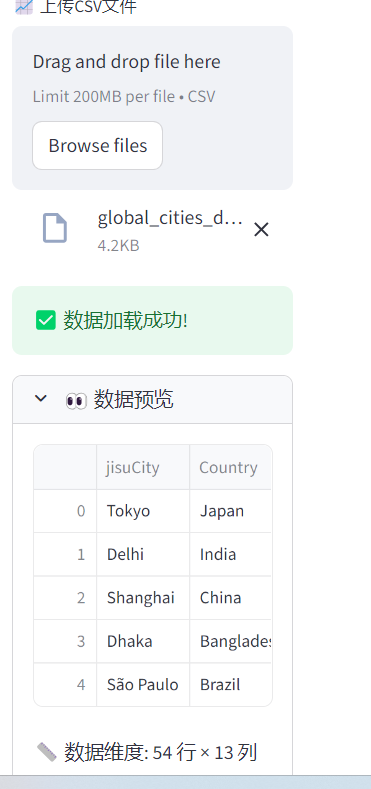The height and width of the screenshot is (789, 371).
Task: Click the eyes emoji beside 数据预览
Action: 76,401
